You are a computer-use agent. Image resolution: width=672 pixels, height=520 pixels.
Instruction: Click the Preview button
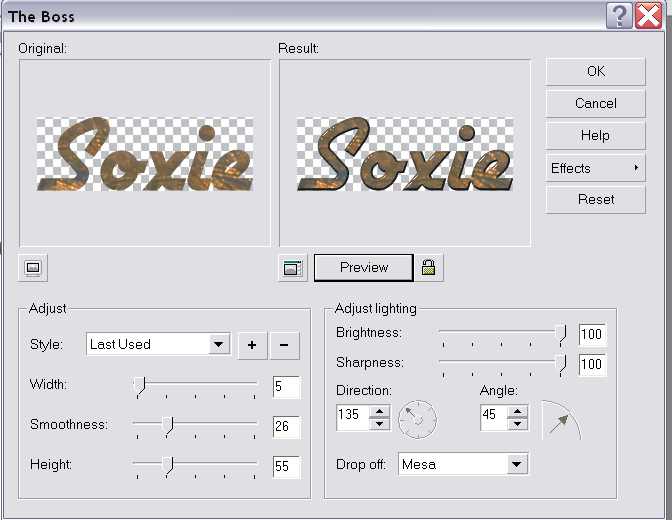(363, 268)
